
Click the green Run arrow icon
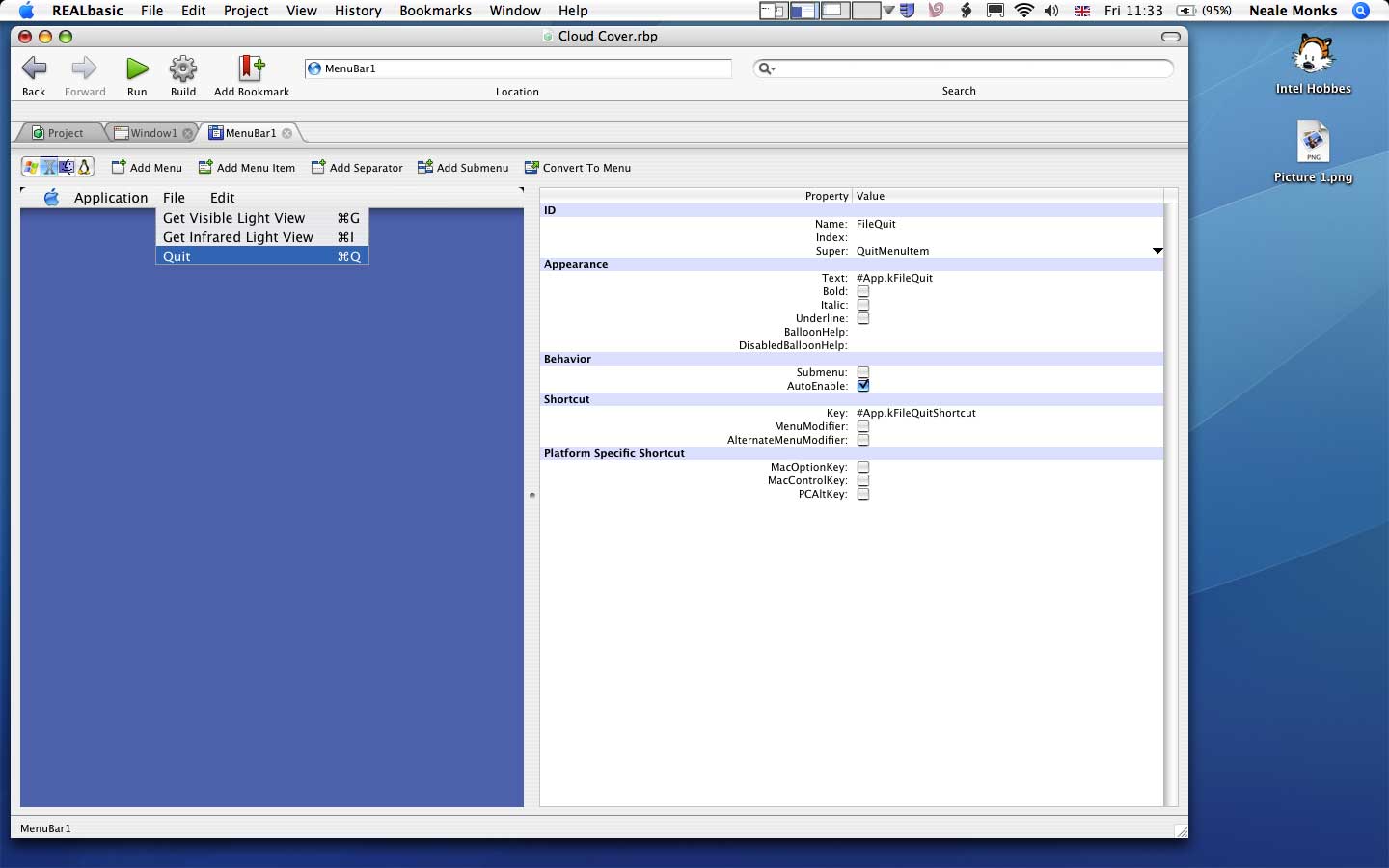pos(137,68)
